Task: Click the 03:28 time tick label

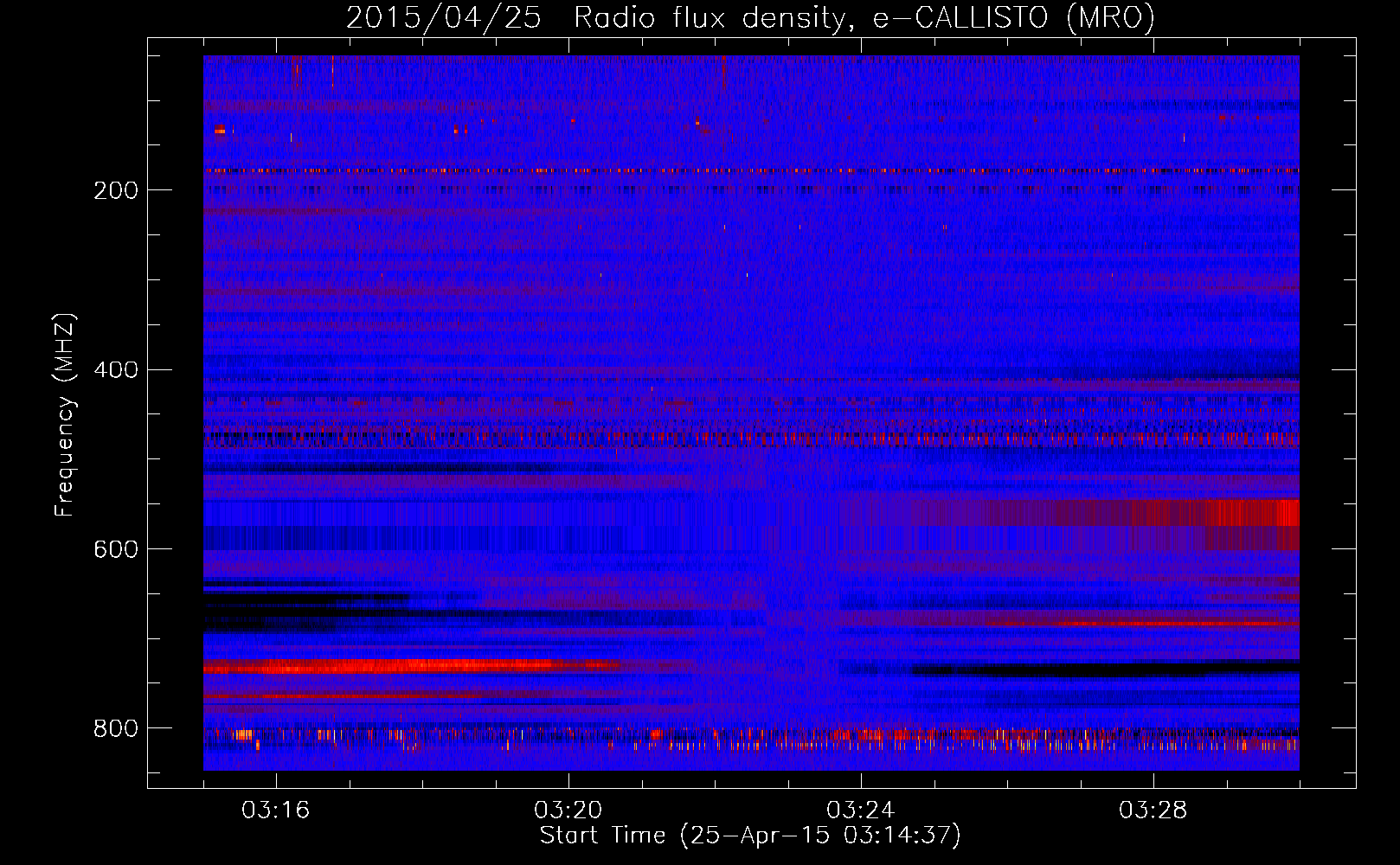Action: coord(1153,811)
